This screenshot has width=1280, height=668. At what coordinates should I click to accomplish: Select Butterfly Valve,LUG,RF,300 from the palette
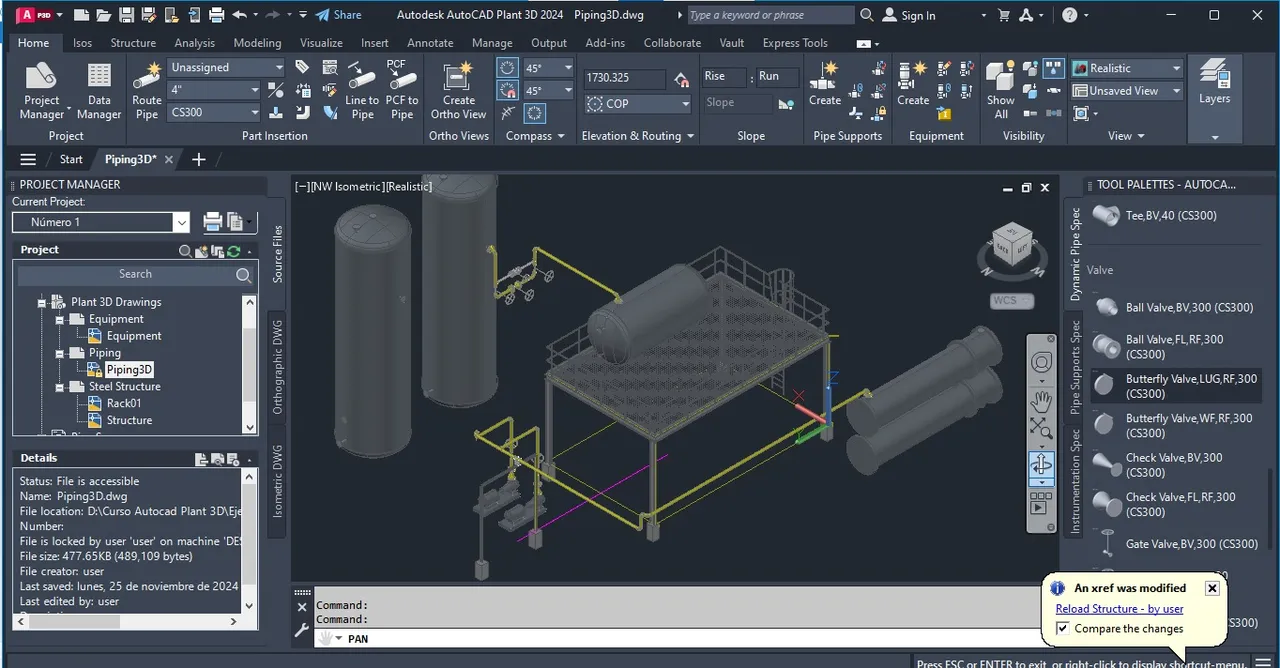click(1175, 386)
